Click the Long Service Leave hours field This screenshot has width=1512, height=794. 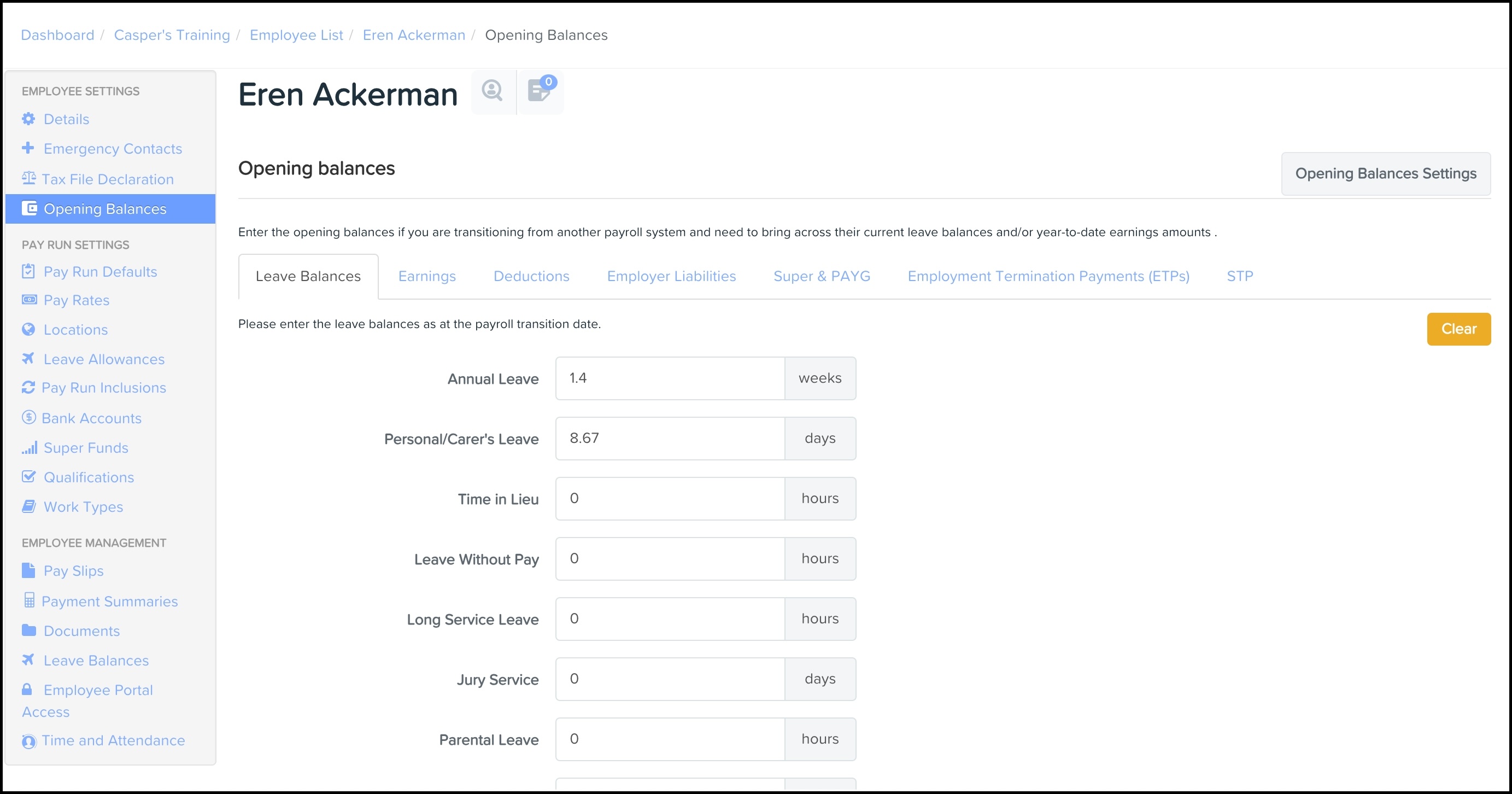point(669,619)
